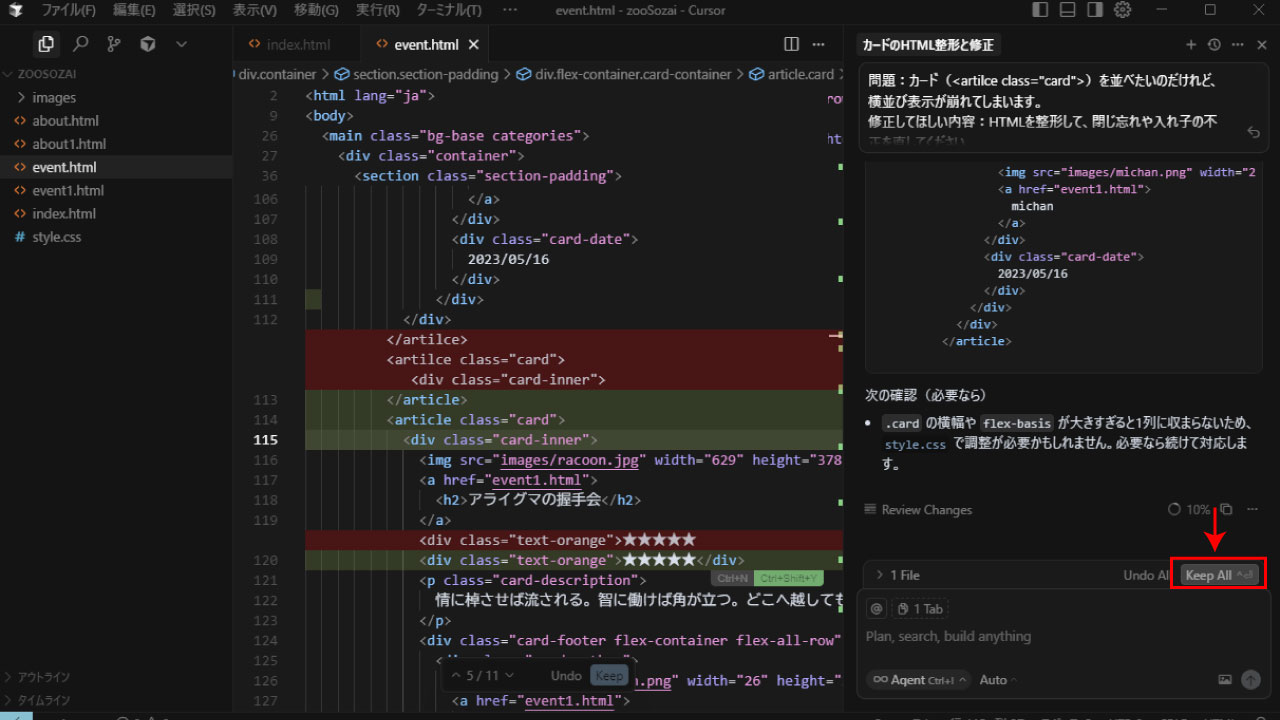Open ファイル(F) menu

[68, 10]
